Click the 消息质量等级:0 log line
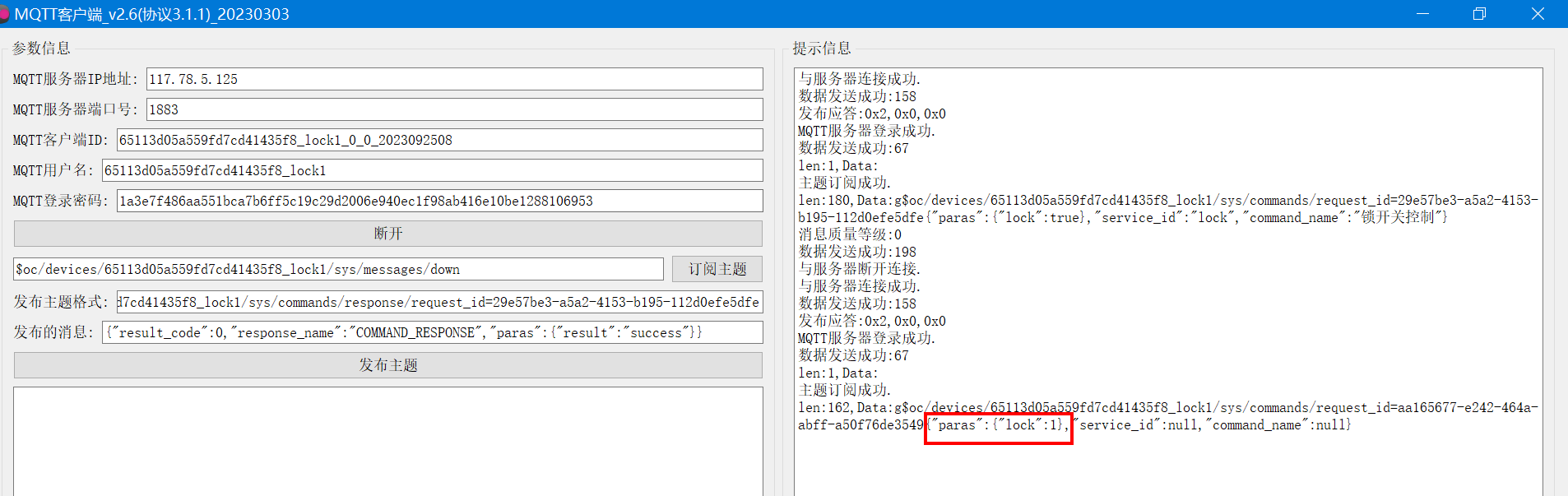This screenshot has height=496, width=1568. click(x=850, y=234)
